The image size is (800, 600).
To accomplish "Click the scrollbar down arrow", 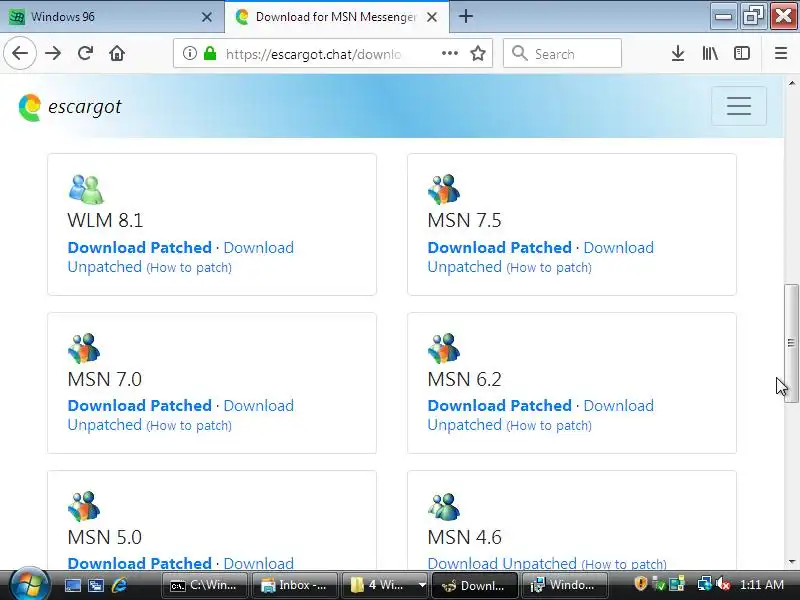I will [x=791, y=562].
